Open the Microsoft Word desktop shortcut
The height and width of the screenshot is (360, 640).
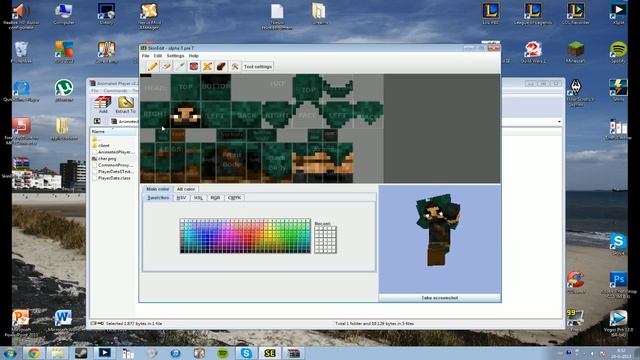point(63,321)
